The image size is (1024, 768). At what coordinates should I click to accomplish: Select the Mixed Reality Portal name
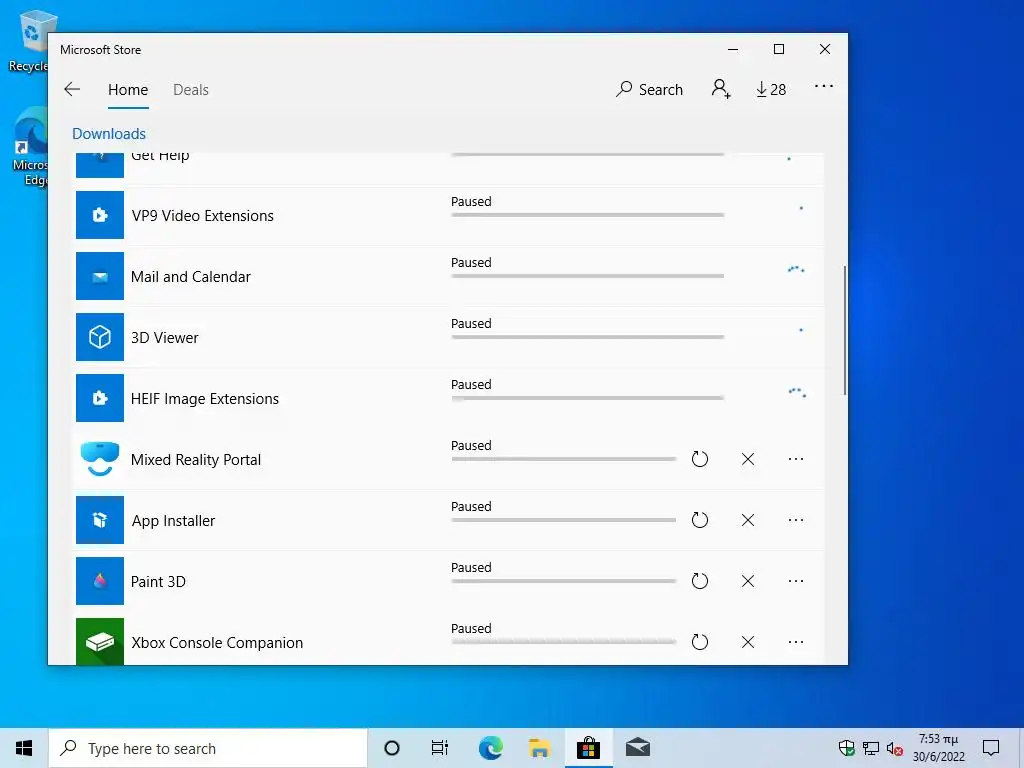(196, 460)
